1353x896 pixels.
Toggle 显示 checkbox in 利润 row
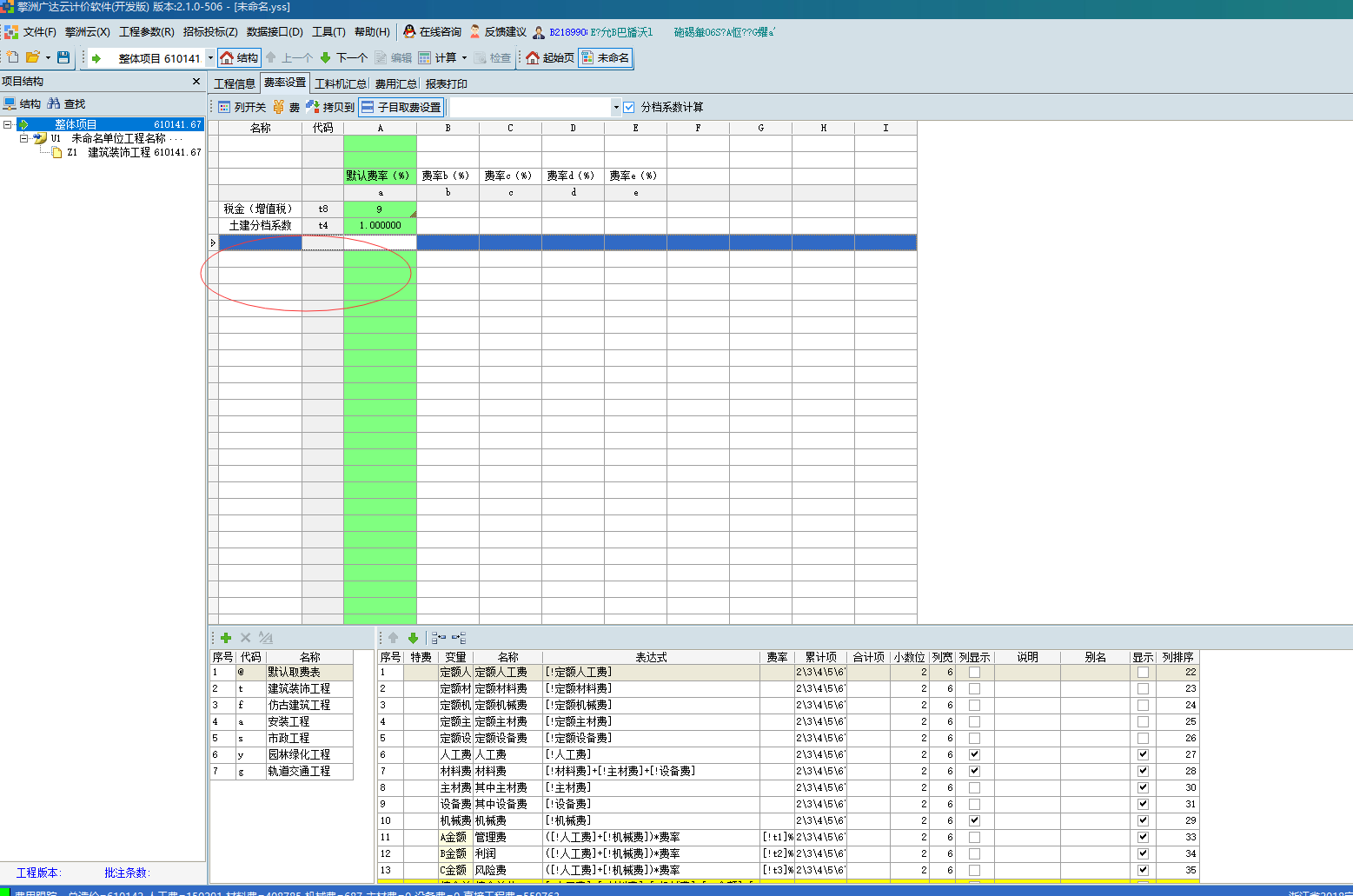tap(1143, 854)
